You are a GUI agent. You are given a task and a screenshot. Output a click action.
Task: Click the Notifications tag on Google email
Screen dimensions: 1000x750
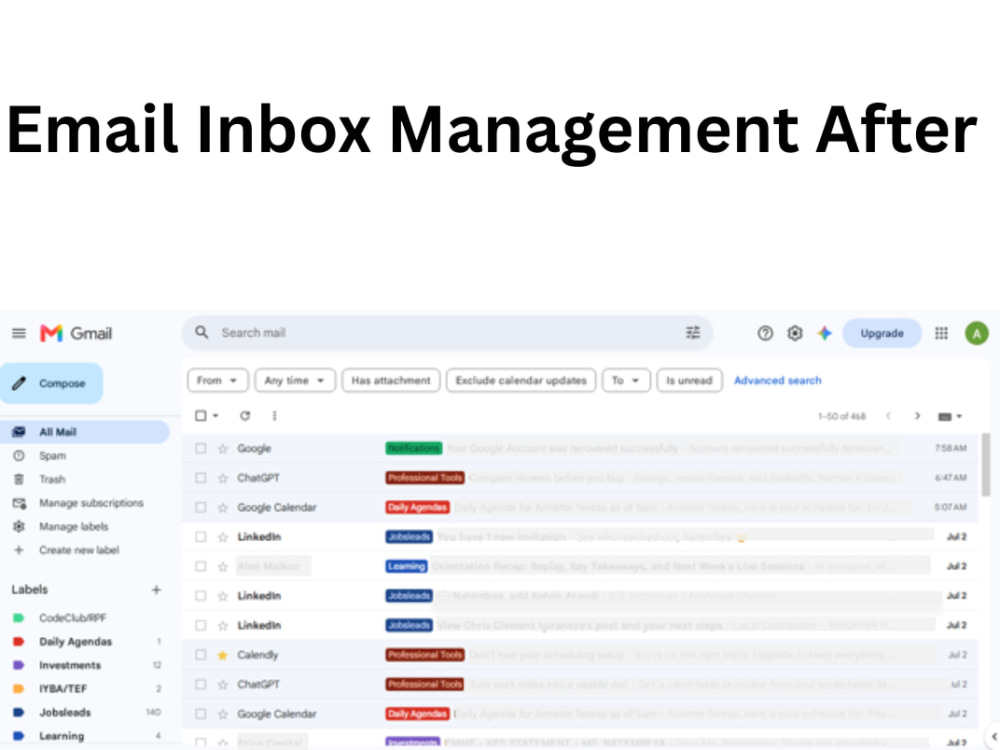tap(414, 448)
